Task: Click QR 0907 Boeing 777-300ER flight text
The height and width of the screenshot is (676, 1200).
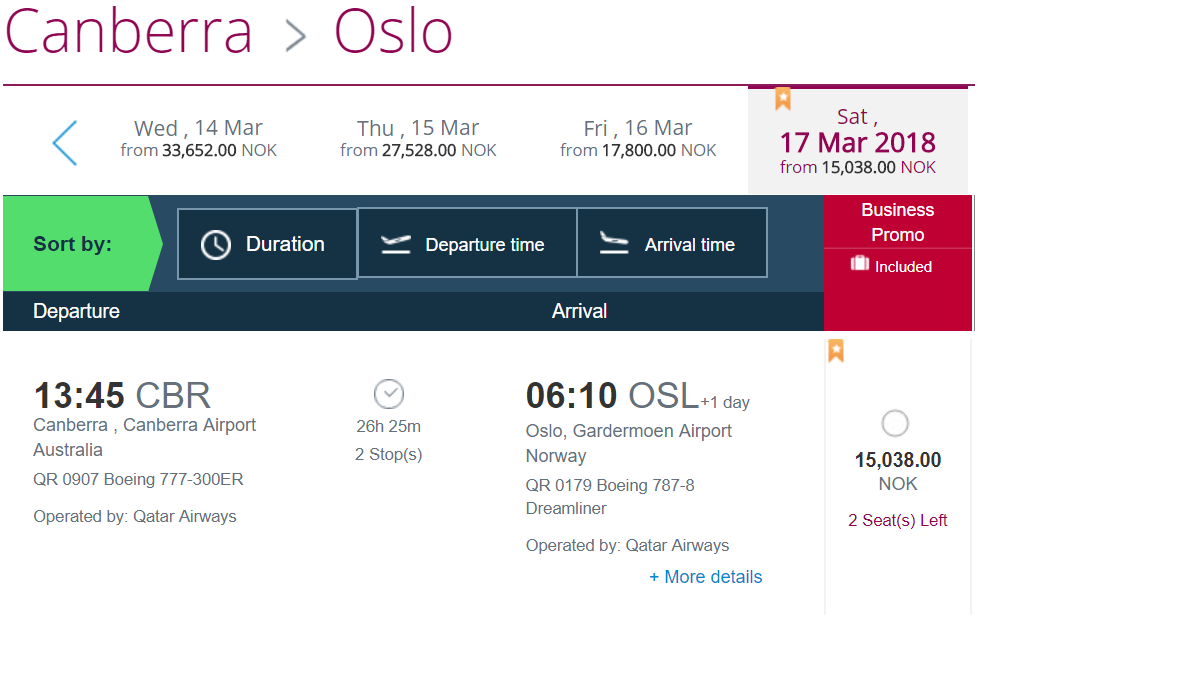Action: point(138,479)
